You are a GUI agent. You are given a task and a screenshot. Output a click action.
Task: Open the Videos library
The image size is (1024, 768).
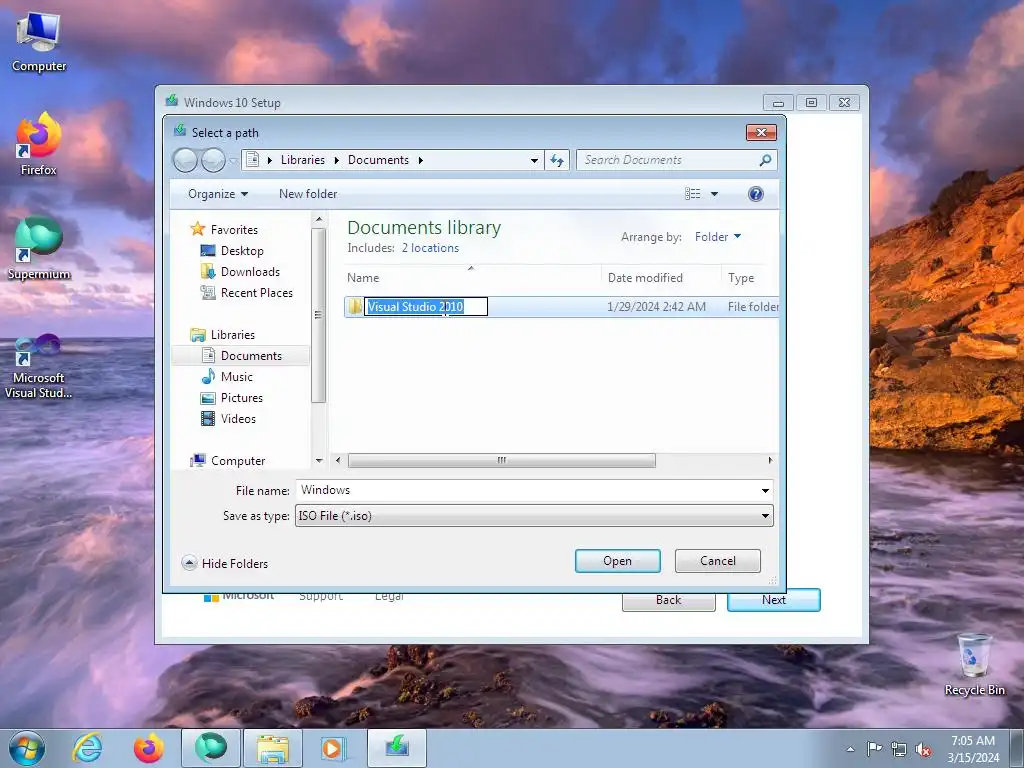(x=238, y=419)
